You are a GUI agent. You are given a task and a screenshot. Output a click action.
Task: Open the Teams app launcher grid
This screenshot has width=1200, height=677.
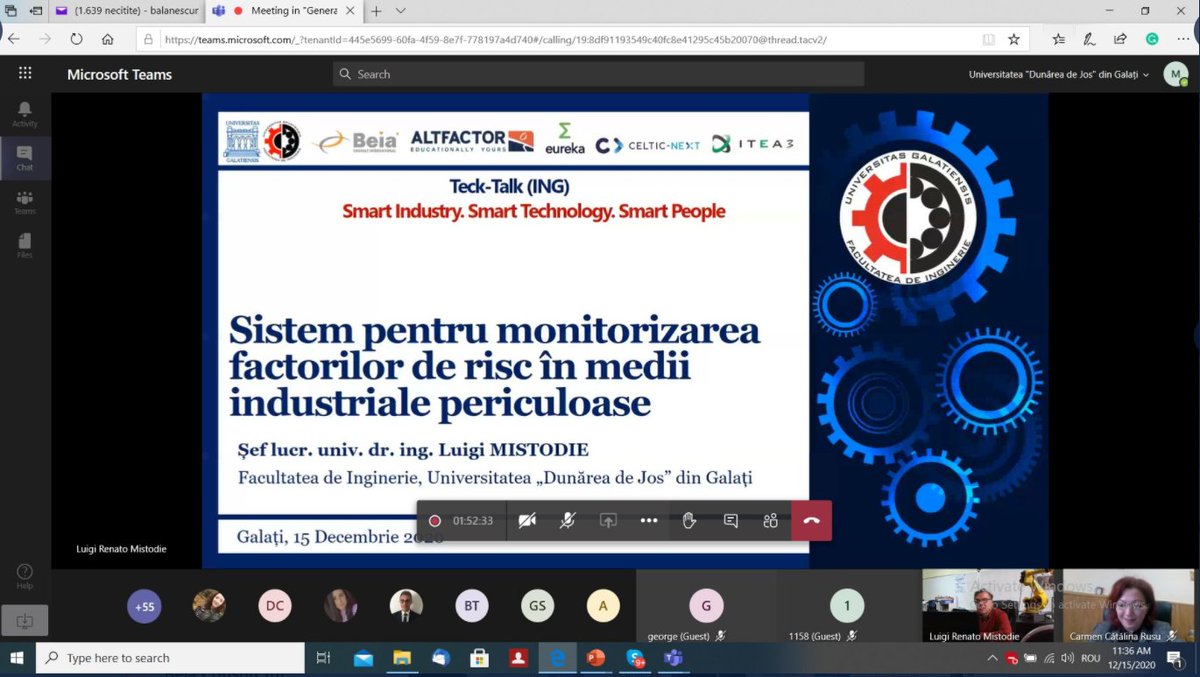(25, 74)
